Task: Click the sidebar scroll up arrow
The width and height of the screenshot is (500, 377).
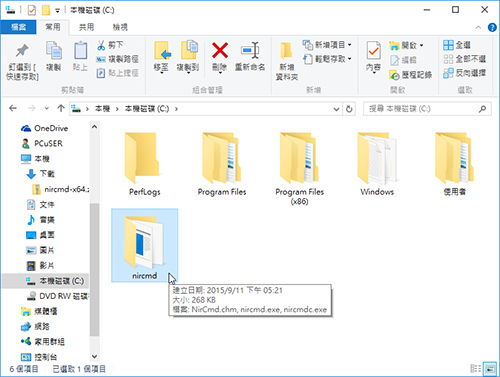Action: pos(94,127)
